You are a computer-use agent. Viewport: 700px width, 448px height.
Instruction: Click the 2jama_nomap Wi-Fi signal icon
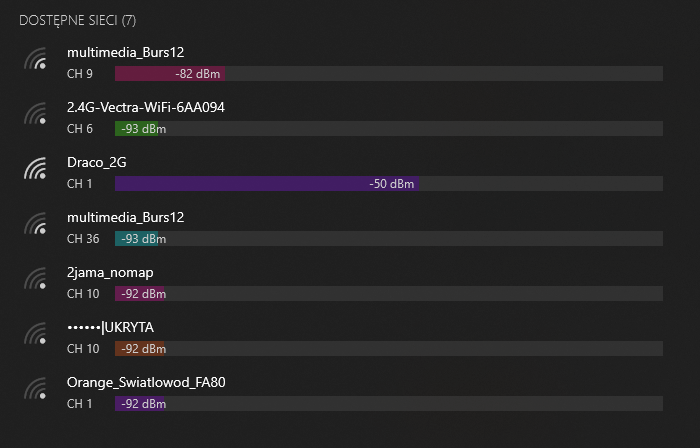(37, 282)
